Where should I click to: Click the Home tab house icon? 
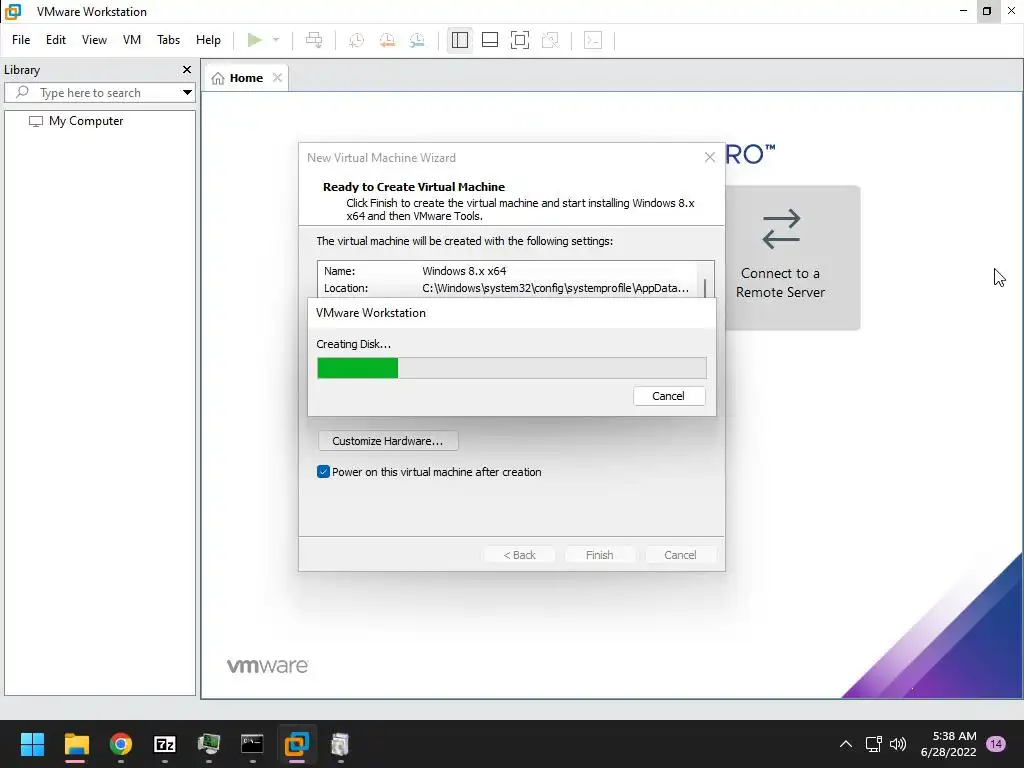point(218,78)
